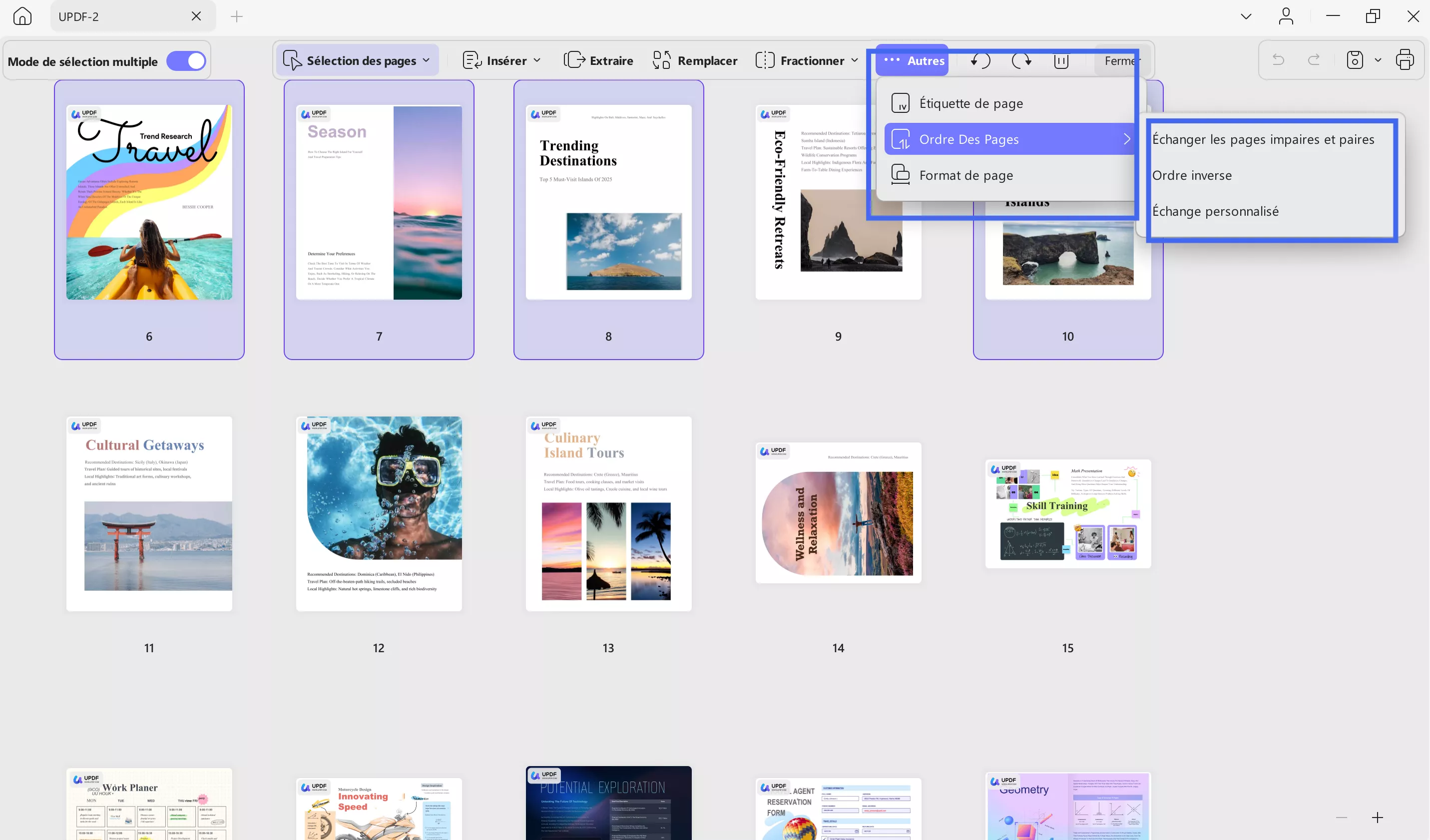Click the print icon
Screen dimensions: 1430x840
(x=1405, y=59)
